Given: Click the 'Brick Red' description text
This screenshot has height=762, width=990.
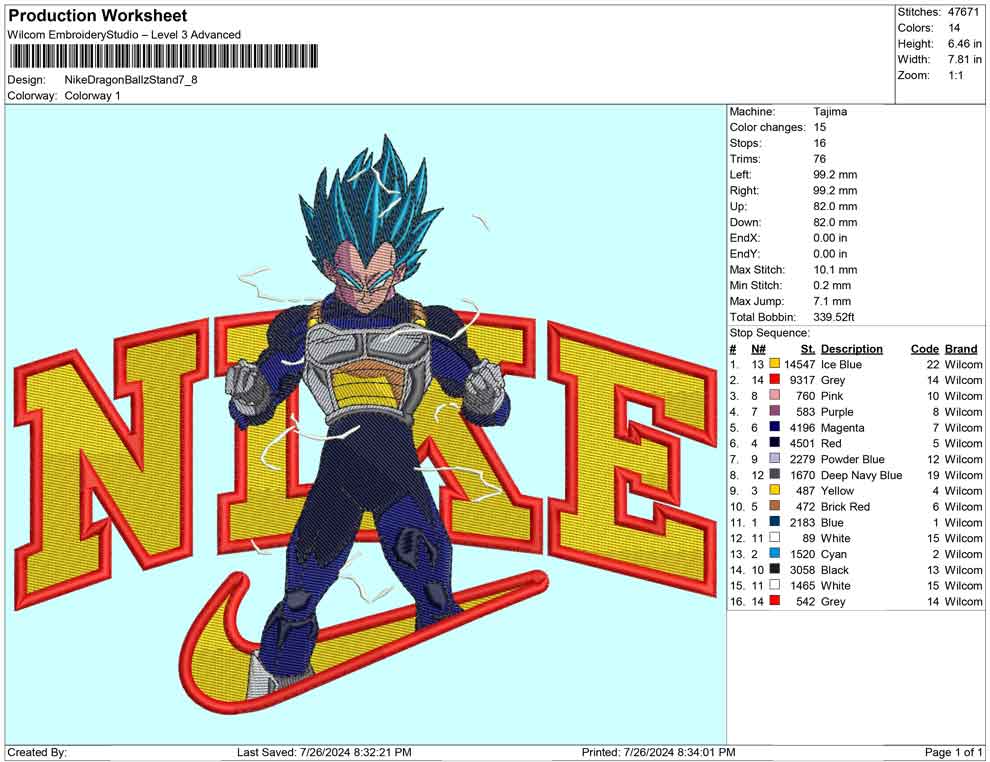Looking at the screenshot, I should click(x=845, y=506).
